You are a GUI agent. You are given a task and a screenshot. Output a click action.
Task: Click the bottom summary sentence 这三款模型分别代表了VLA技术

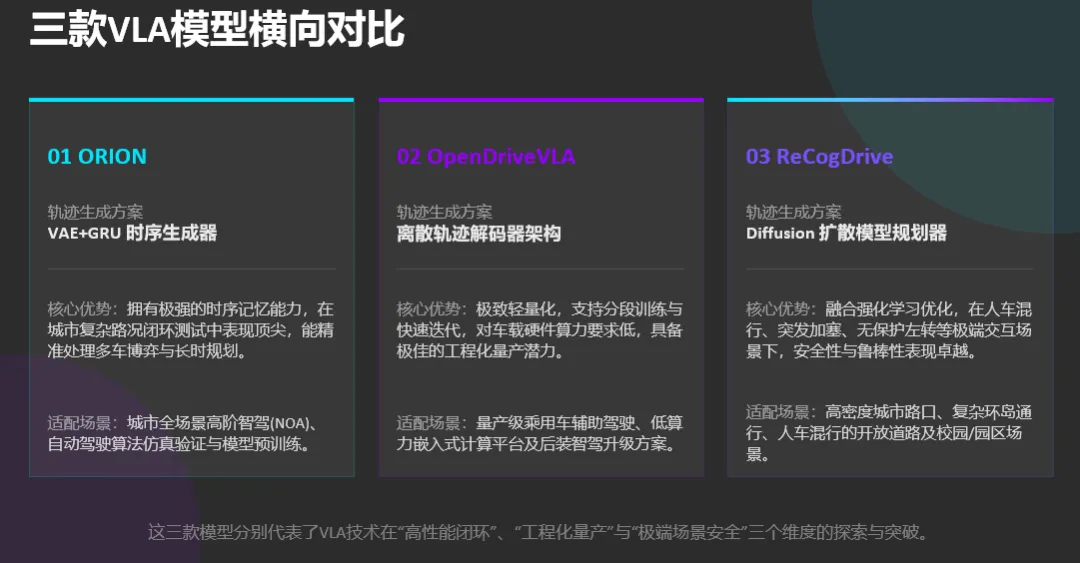pos(539,532)
